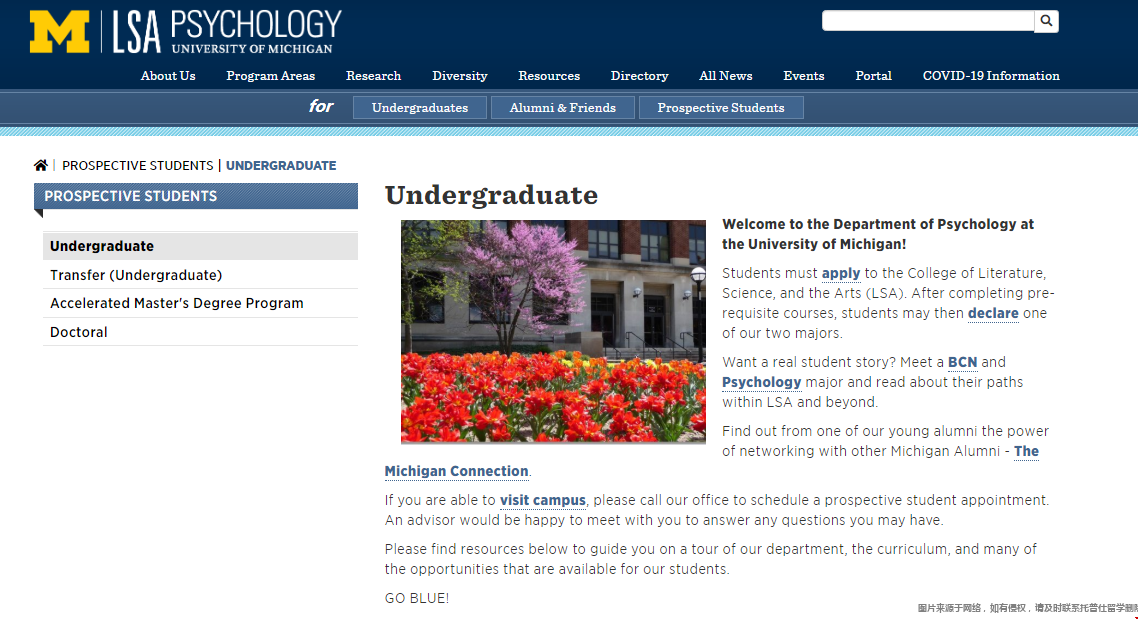Click the Alumni & Friends button

click(562, 108)
